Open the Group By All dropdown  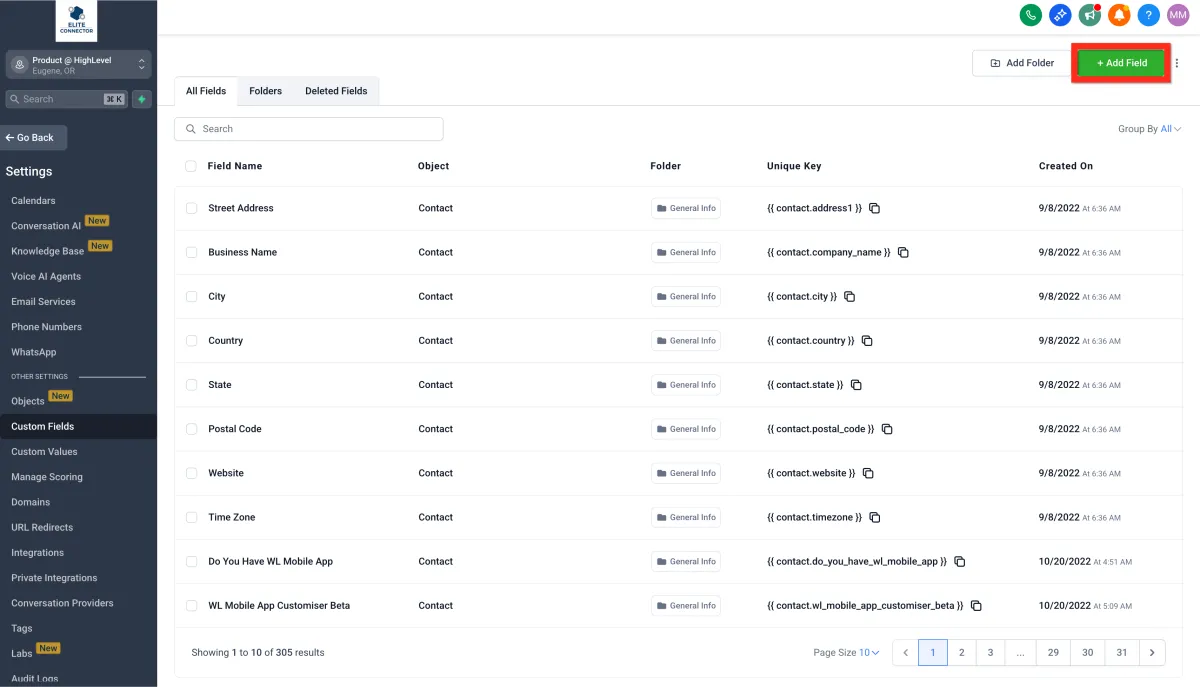pyautogui.click(x=1171, y=129)
